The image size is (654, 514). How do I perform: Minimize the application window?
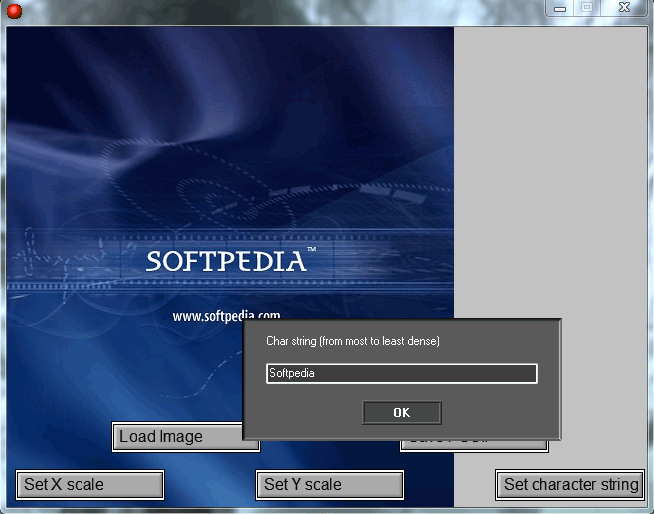(x=560, y=8)
